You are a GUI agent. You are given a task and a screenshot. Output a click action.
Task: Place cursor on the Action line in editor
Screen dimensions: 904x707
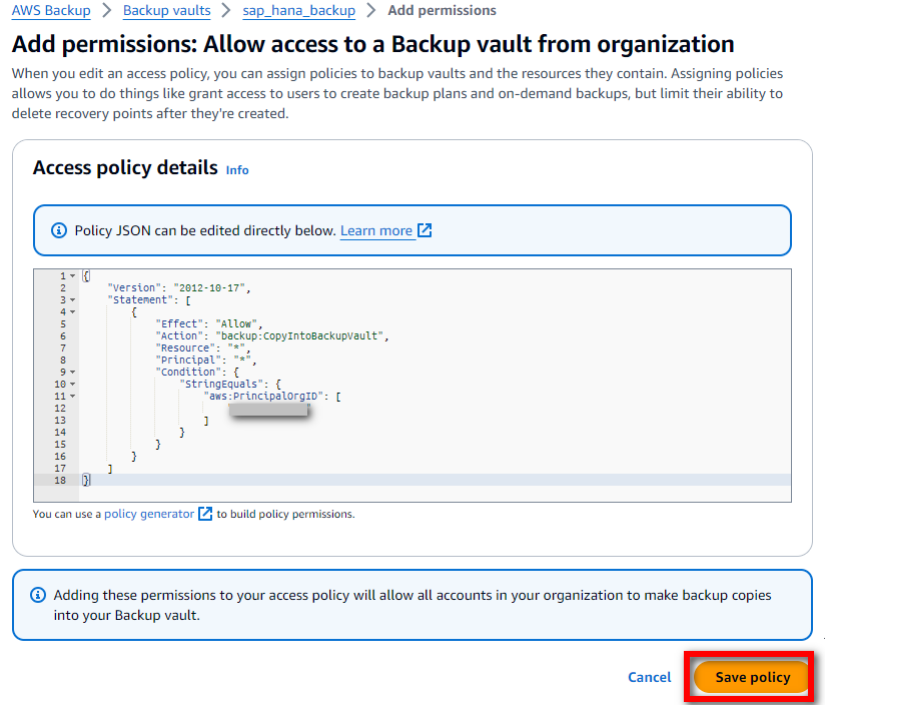[x=270, y=336]
